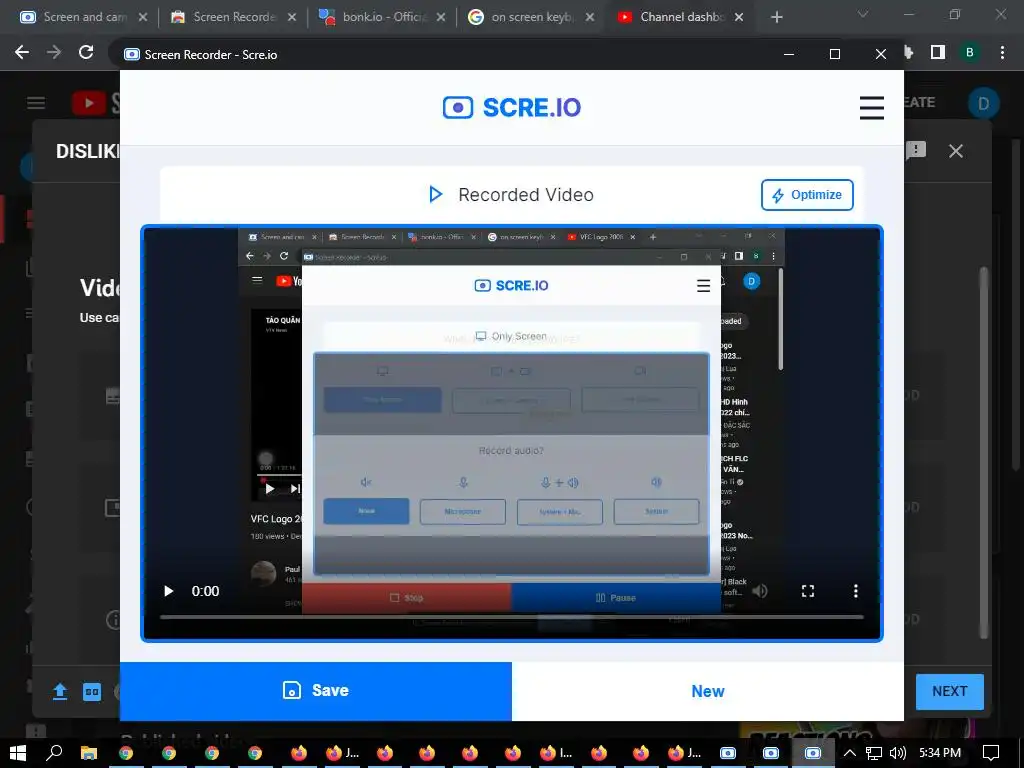Open the Windows Start menu
The height and width of the screenshot is (768, 1024).
pyautogui.click(x=17, y=753)
